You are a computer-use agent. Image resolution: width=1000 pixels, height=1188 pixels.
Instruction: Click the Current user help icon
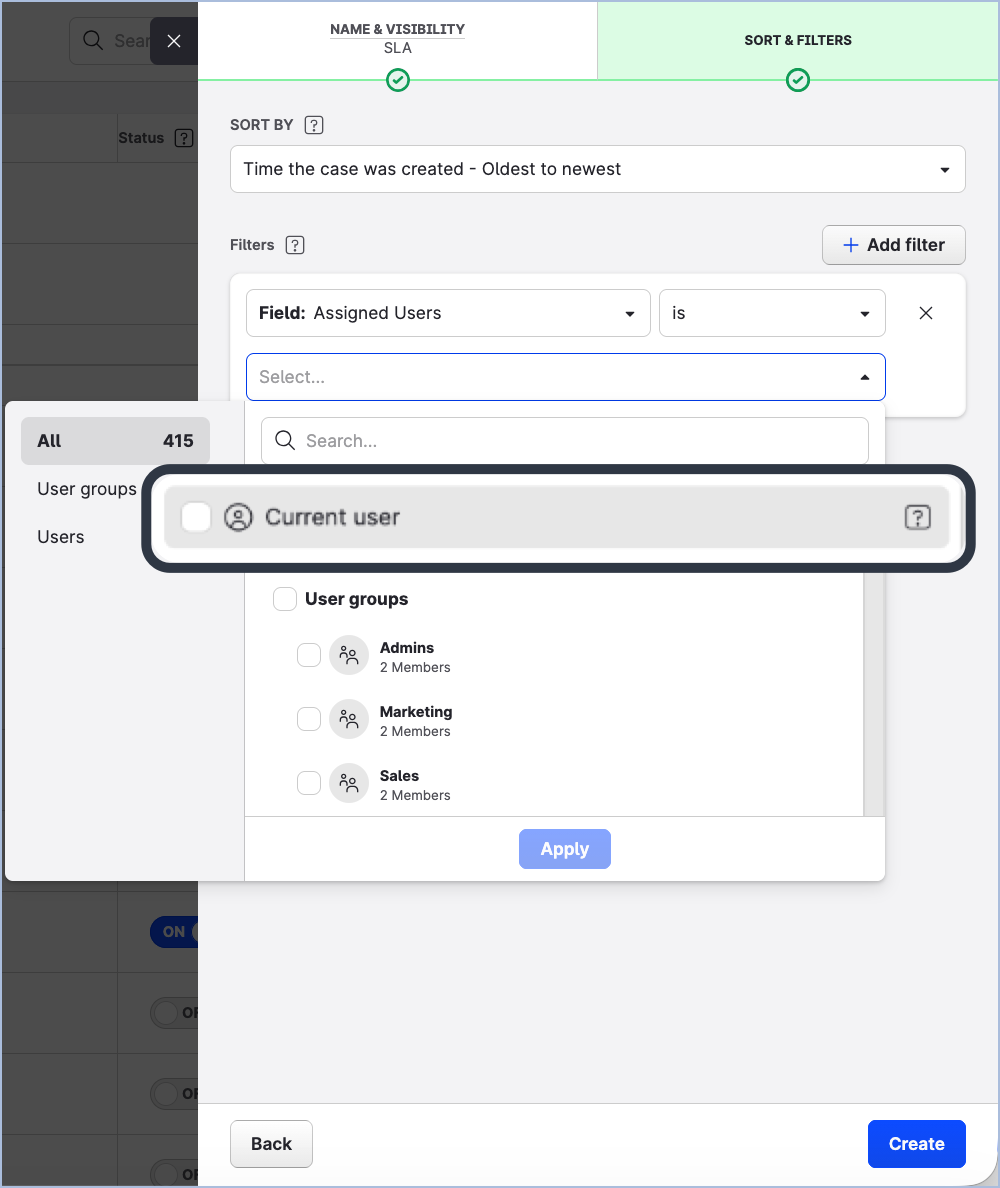(917, 517)
